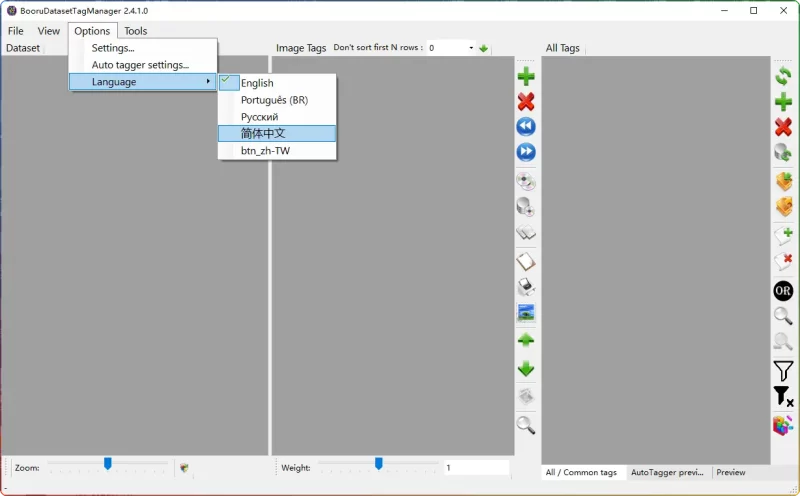800x496 pixels.
Task: Click the green refresh arrows icon
Action: pos(783,77)
